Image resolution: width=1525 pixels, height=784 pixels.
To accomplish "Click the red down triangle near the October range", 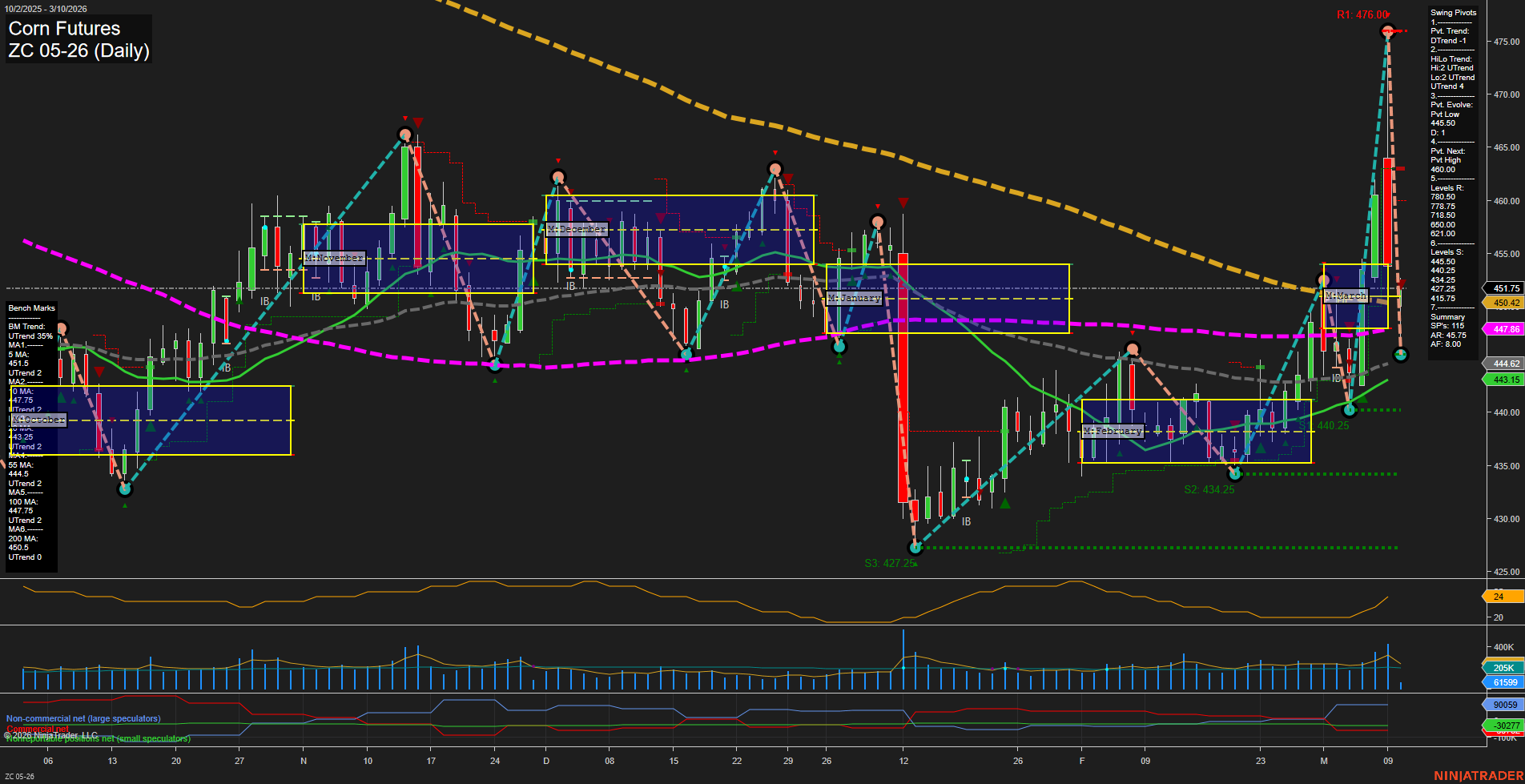I will click(x=100, y=372).
